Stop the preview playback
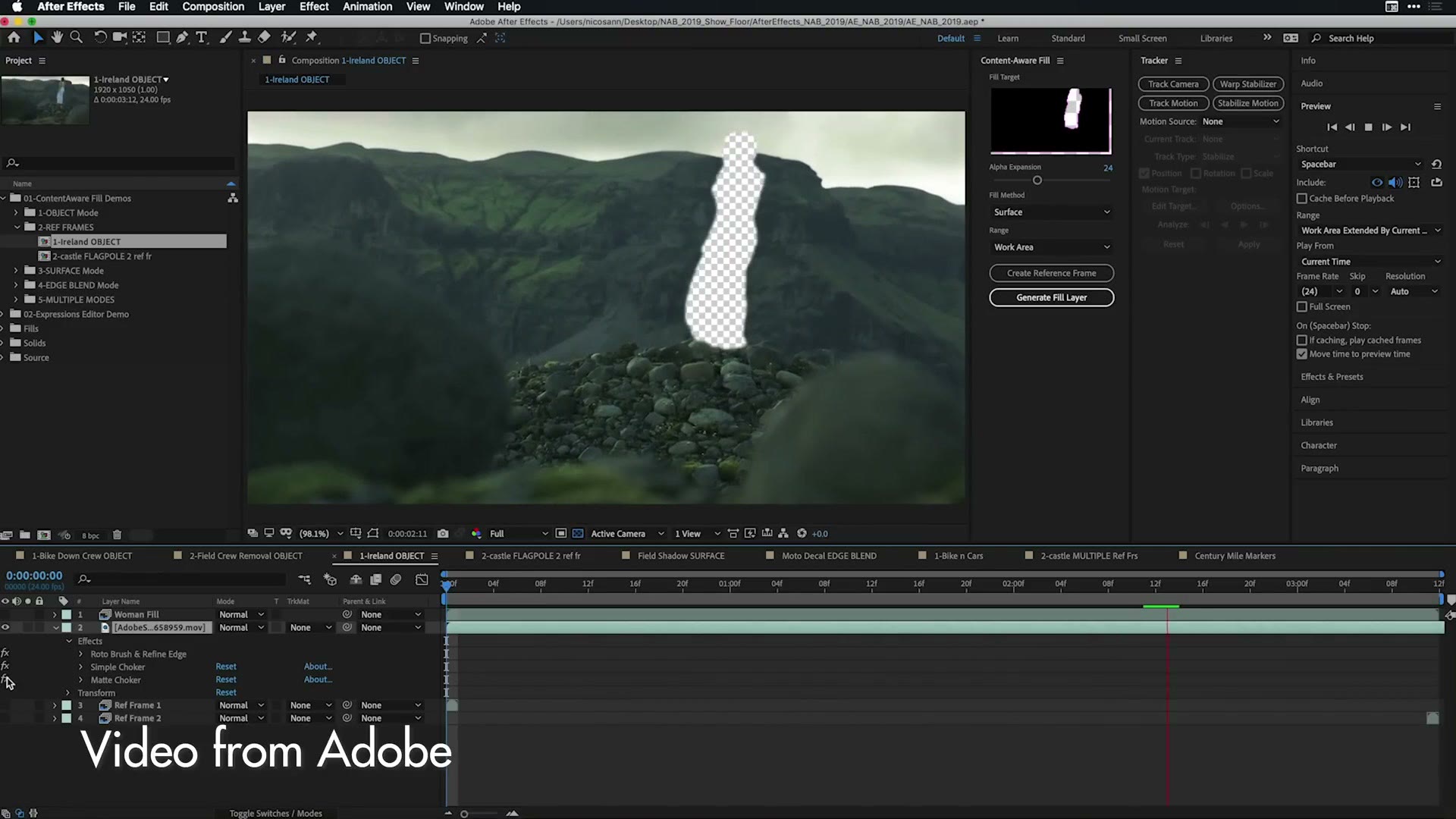Viewport: 1456px width, 819px height. (1368, 127)
